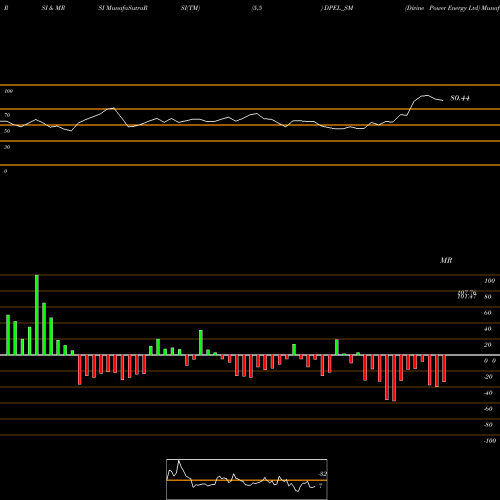The width and height of the screenshot is (500, 500).
Task: Click the longest red bar in MR histogram
Action: (394, 378)
